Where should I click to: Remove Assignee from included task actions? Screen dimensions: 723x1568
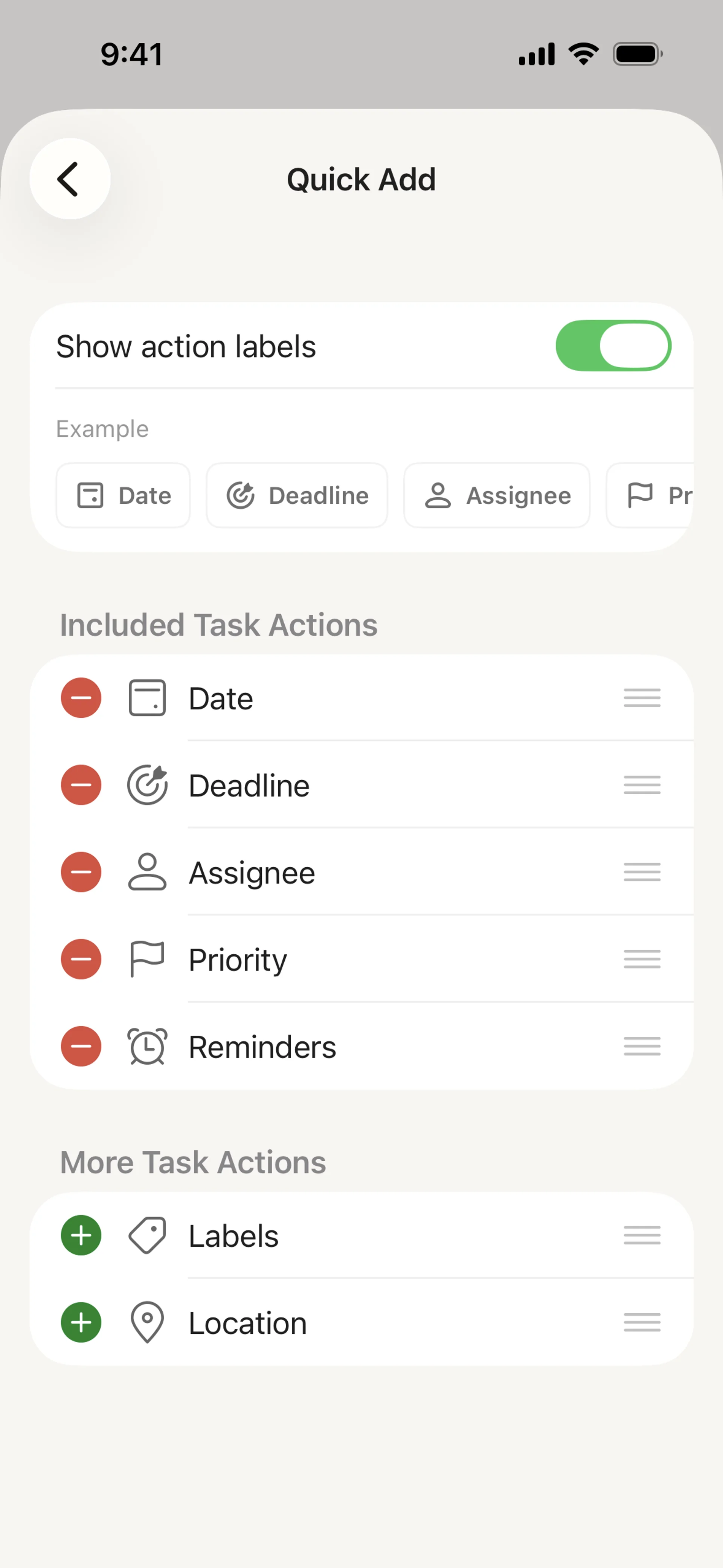click(x=81, y=872)
